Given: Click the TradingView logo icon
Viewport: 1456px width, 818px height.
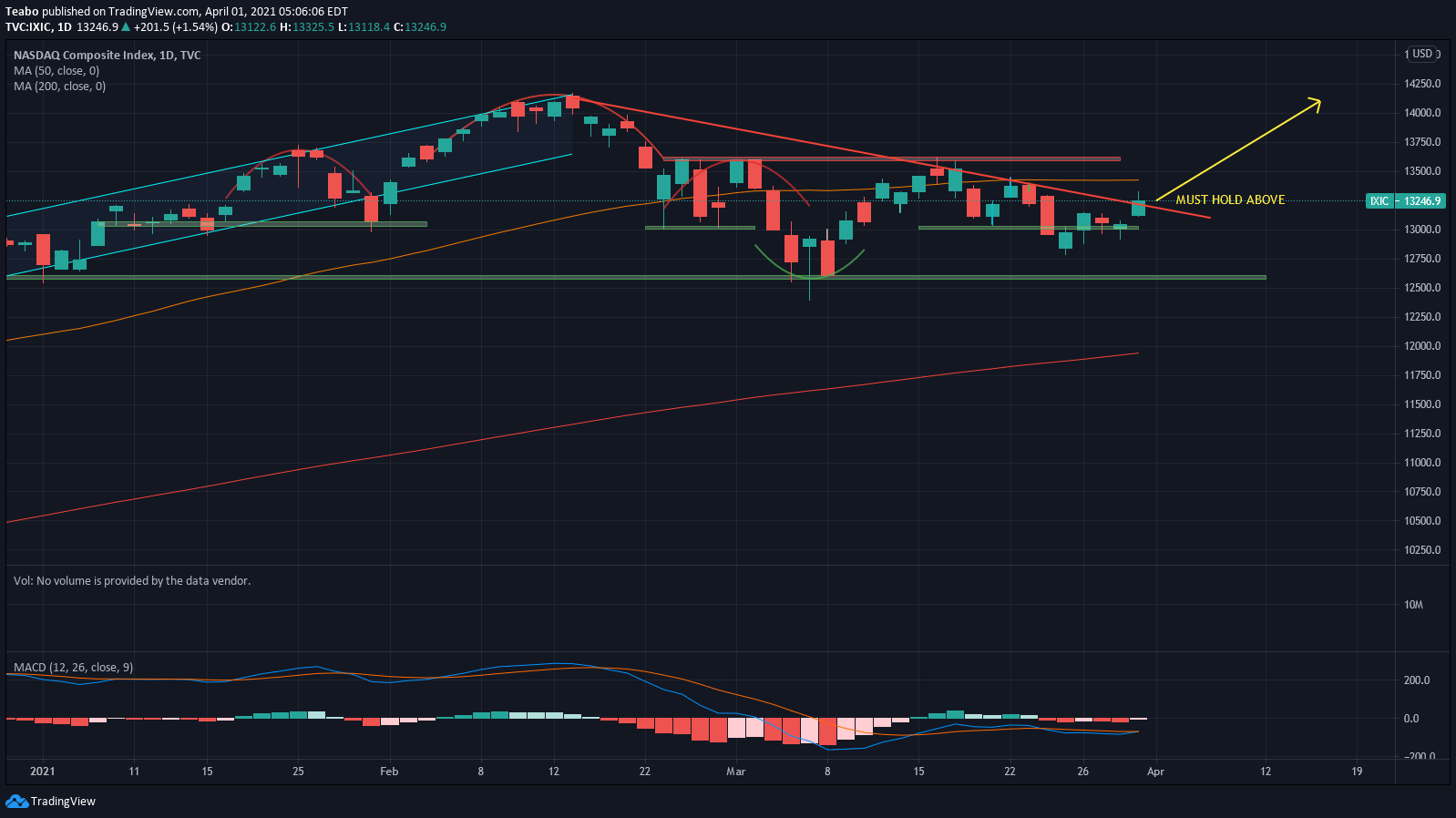Looking at the screenshot, I should click(16, 802).
